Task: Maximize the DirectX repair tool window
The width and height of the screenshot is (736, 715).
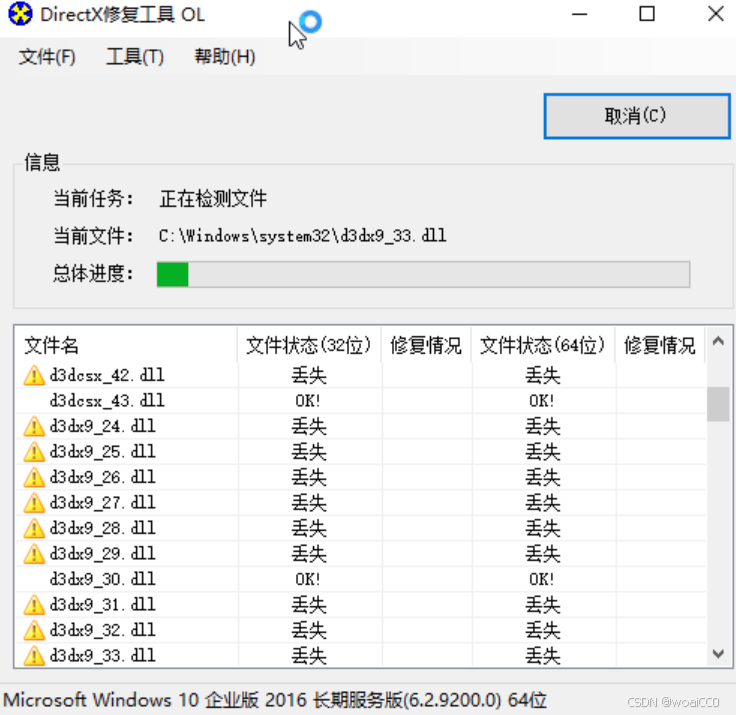Action: coord(647,14)
